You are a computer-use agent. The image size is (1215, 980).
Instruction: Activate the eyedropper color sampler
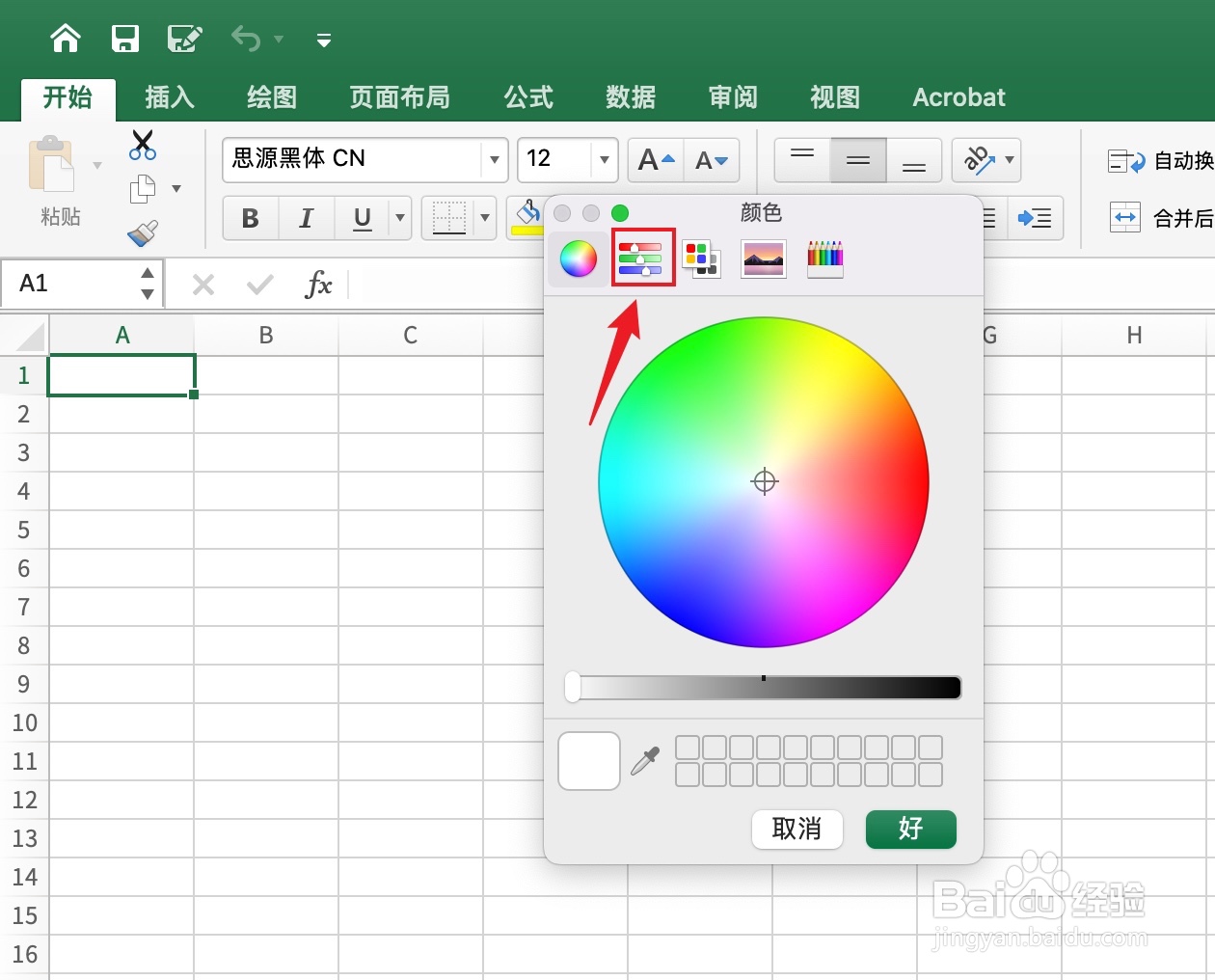pos(645,761)
